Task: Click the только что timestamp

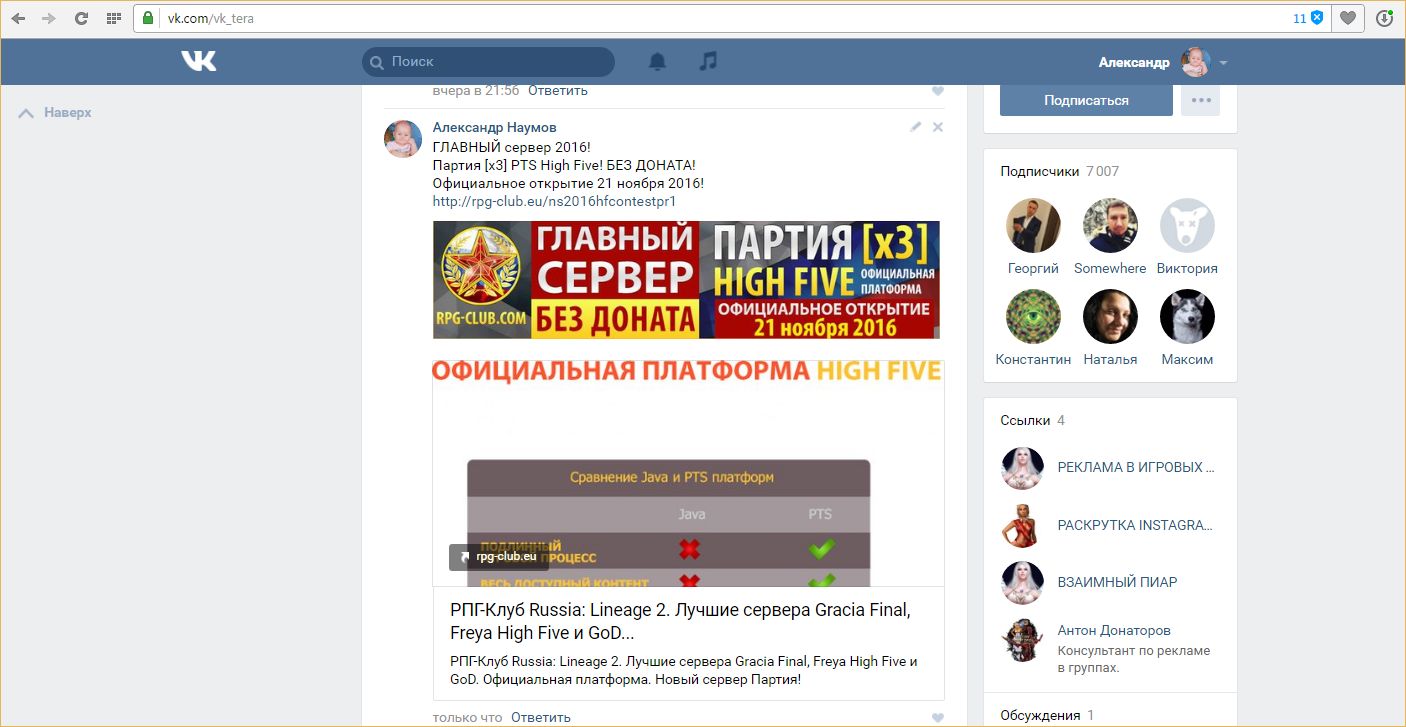Action: coord(468,717)
